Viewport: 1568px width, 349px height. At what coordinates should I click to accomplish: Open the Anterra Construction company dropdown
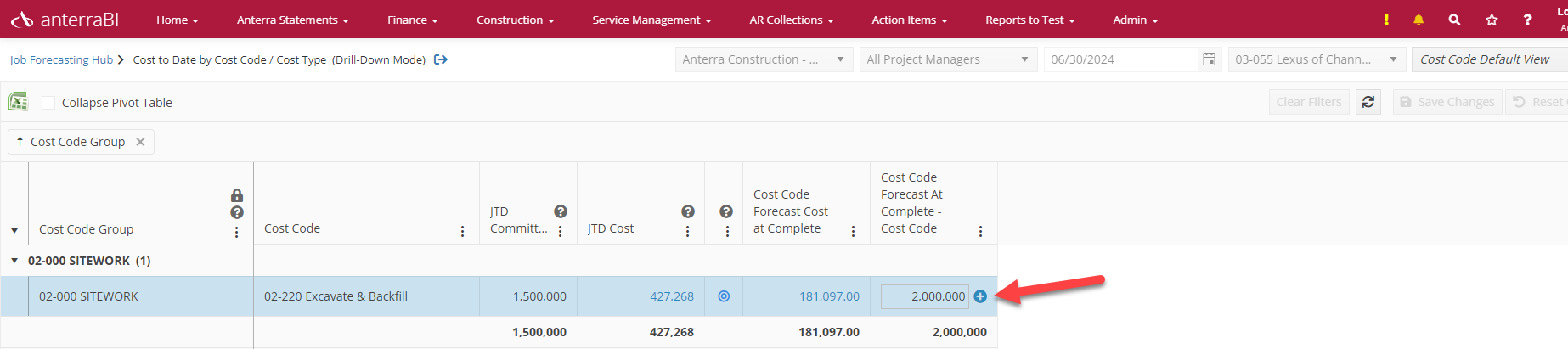coord(764,59)
